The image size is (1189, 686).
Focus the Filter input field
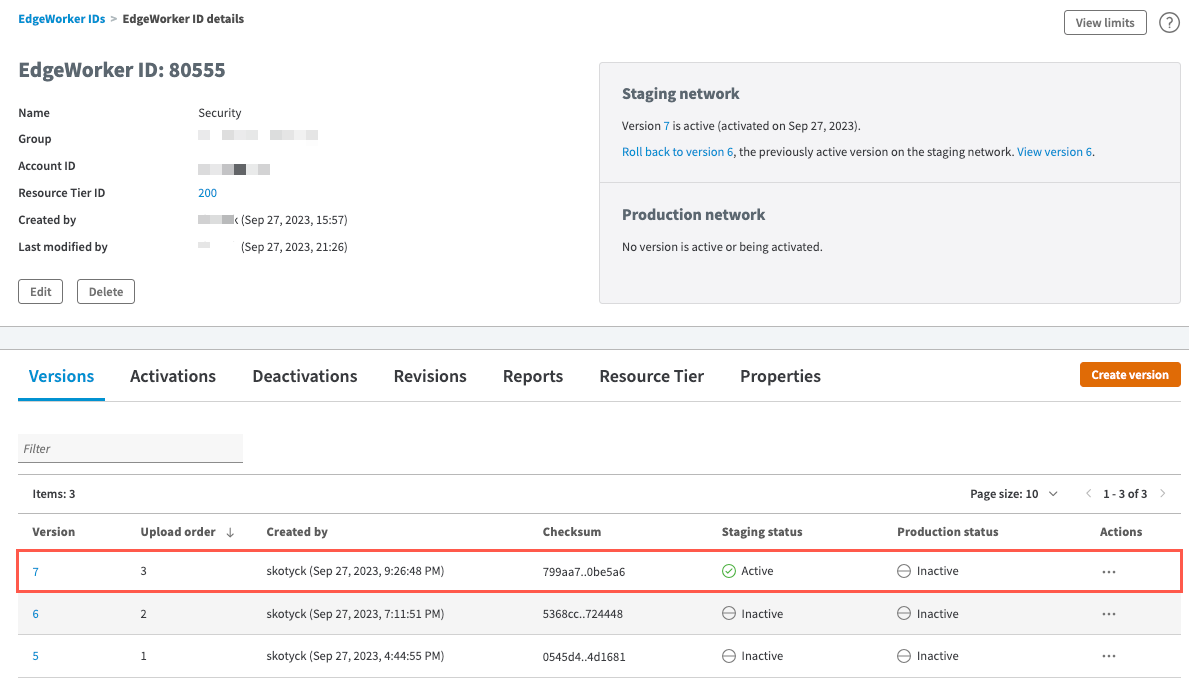pos(130,449)
